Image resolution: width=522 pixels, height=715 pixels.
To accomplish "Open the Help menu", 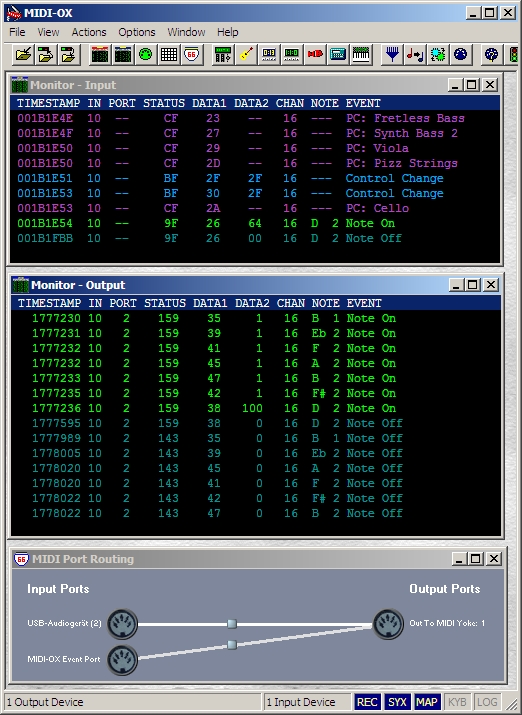I will (227, 32).
